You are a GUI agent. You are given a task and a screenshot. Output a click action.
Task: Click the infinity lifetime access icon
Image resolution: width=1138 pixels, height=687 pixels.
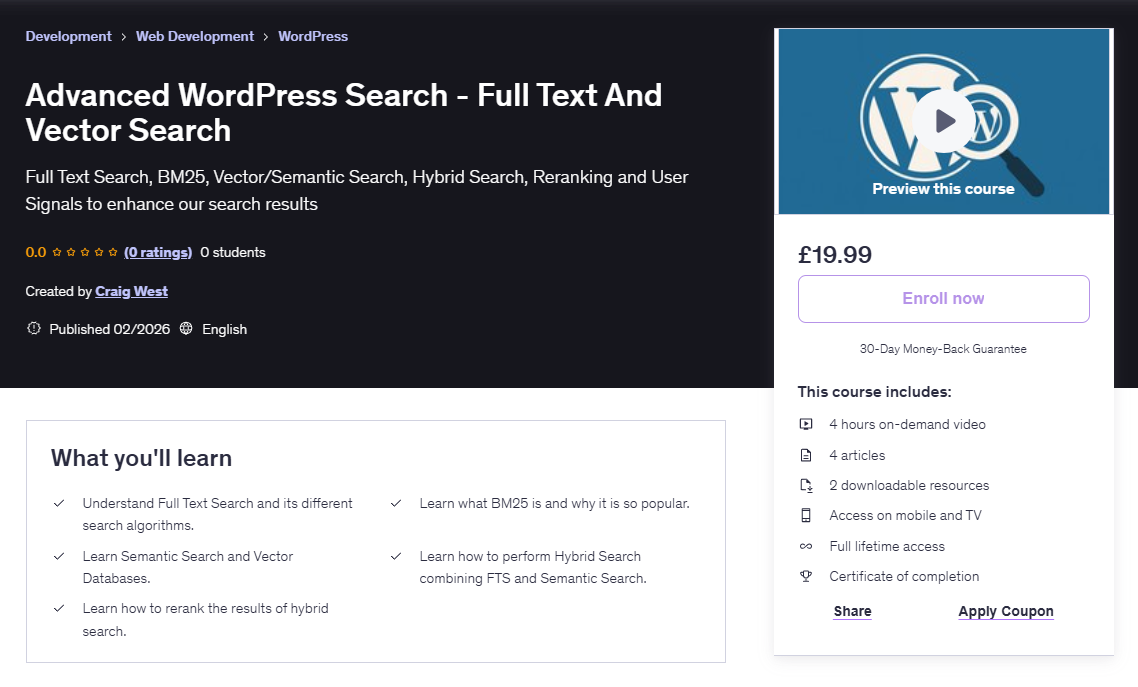tap(806, 545)
